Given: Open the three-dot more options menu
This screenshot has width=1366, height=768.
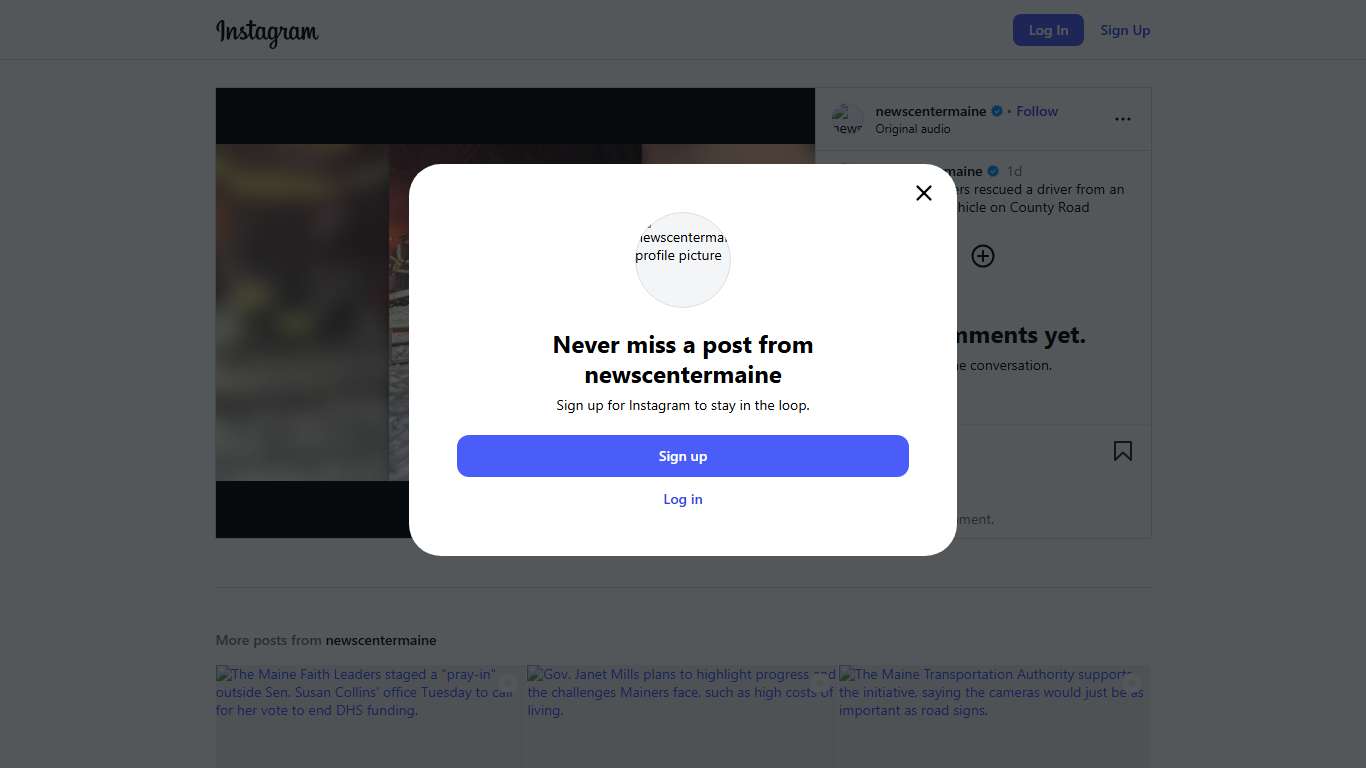Looking at the screenshot, I should pyautogui.click(x=1122, y=119).
